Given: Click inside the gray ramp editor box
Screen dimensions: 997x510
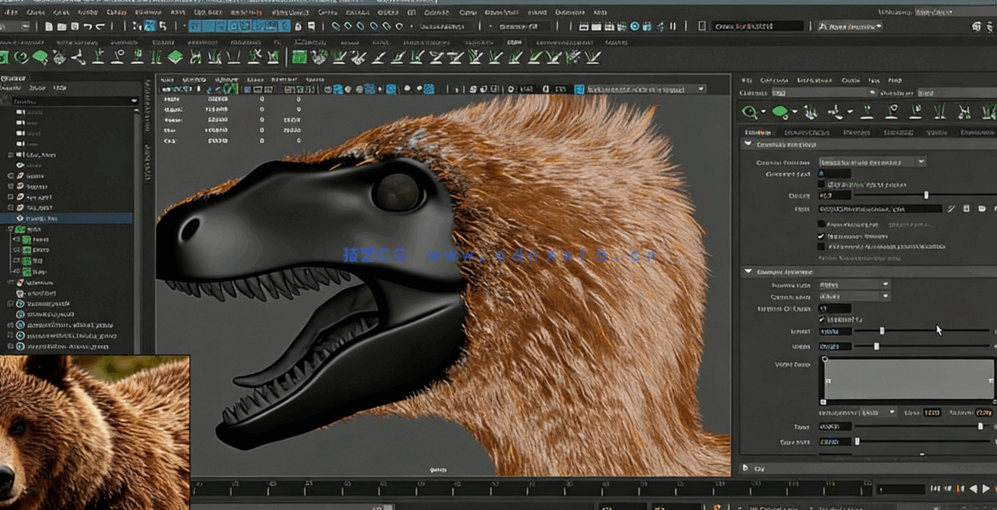Looking at the screenshot, I should pos(906,380).
